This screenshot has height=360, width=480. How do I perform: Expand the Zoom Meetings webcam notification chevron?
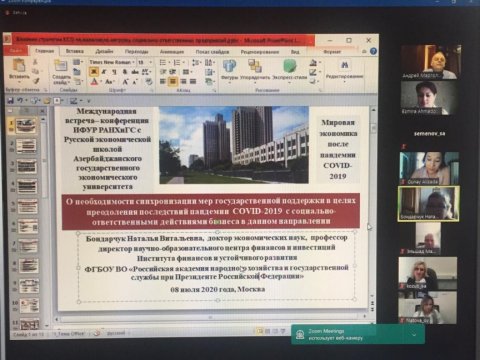tap(414, 334)
